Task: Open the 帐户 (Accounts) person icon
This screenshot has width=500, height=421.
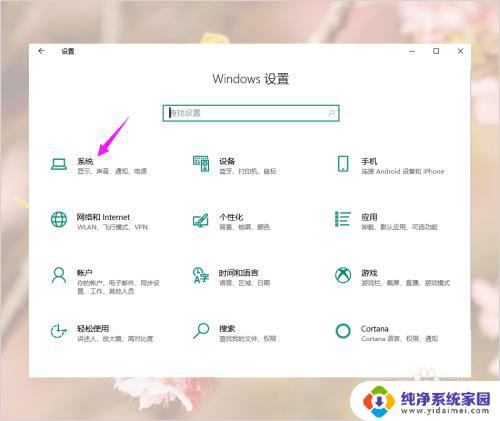Action: click(x=59, y=276)
